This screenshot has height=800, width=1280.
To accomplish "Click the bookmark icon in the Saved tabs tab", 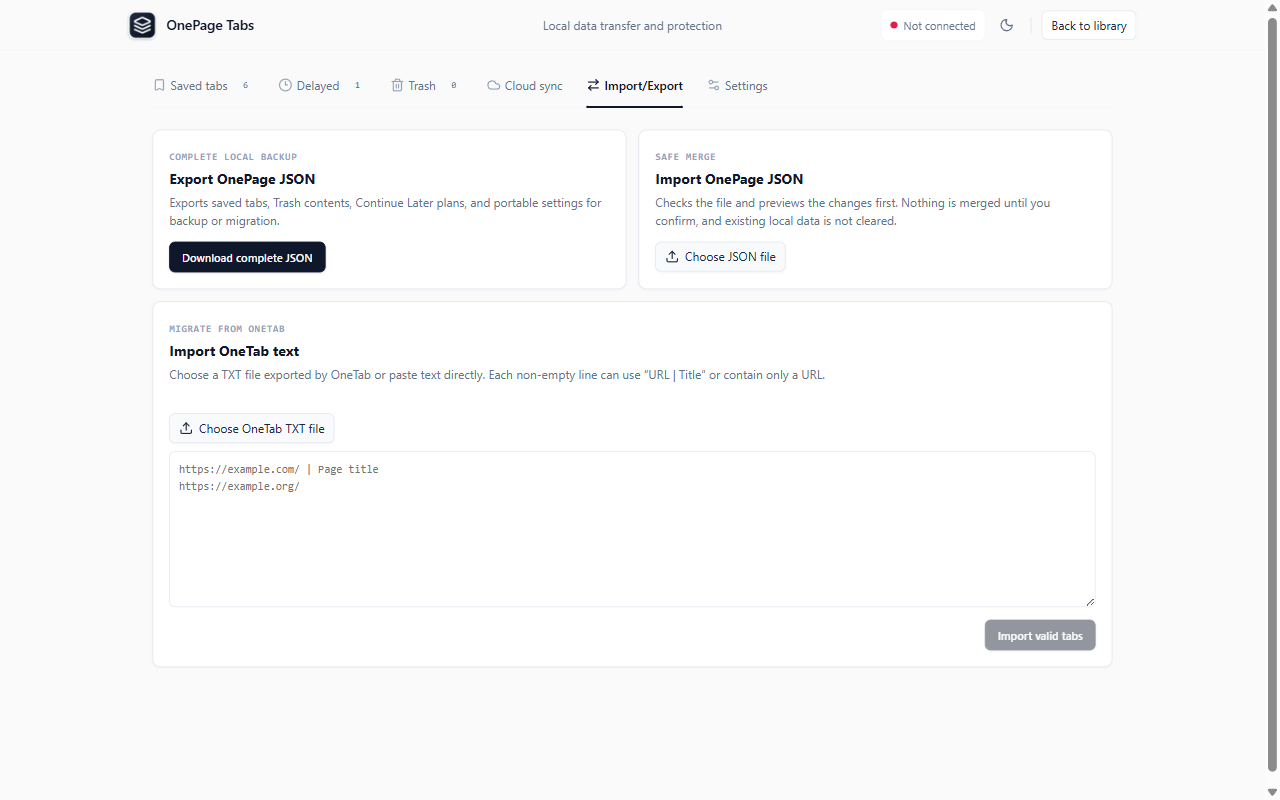I will [x=159, y=85].
